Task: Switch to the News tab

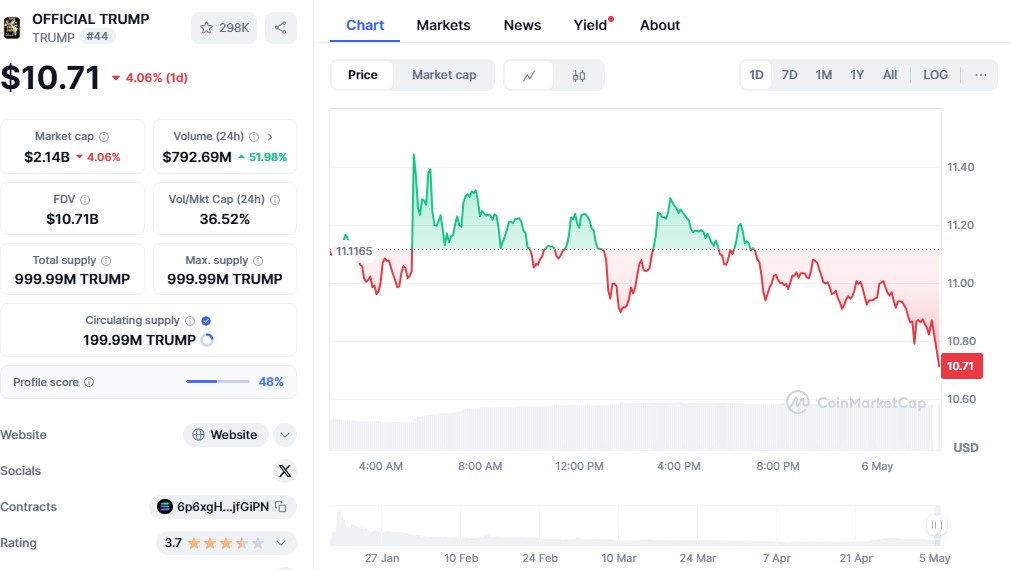Action: click(x=522, y=25)
